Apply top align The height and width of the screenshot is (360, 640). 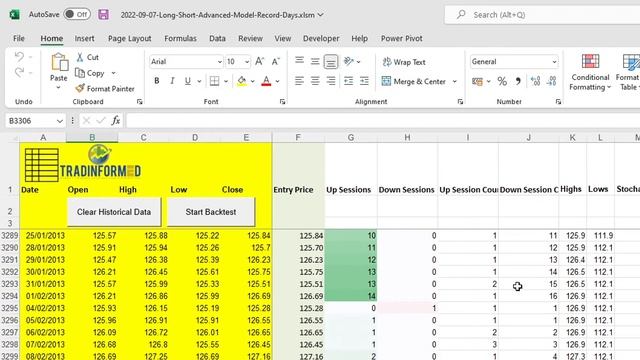299,61
